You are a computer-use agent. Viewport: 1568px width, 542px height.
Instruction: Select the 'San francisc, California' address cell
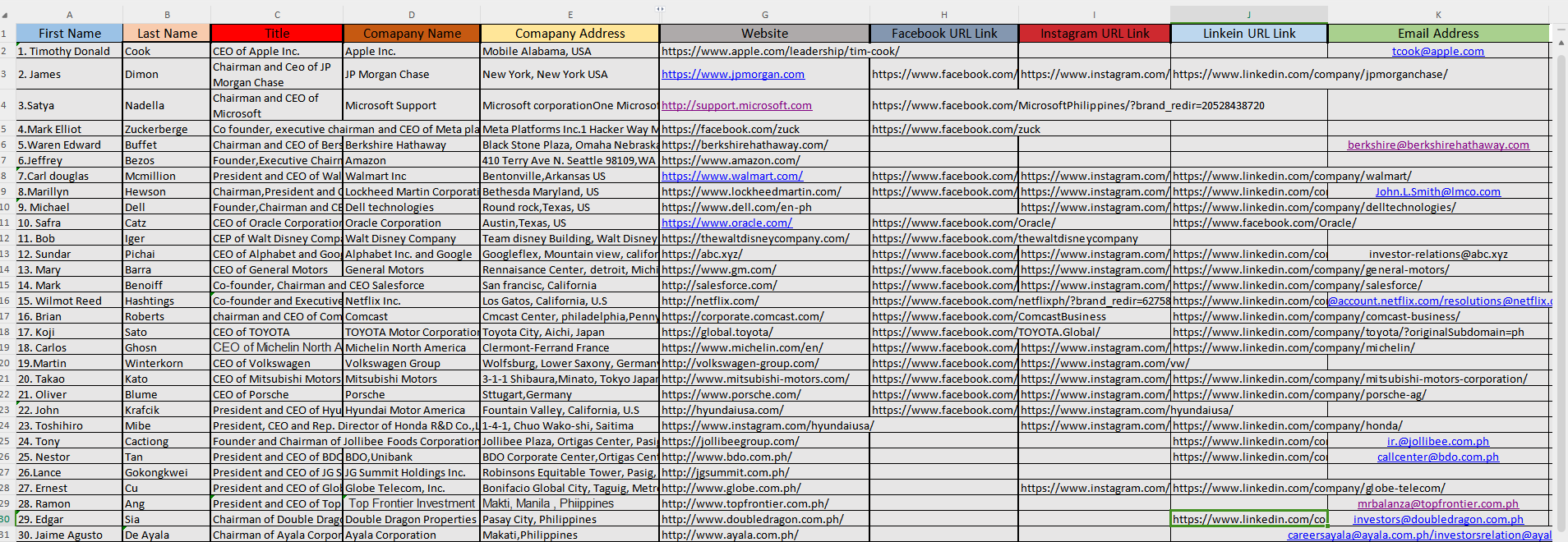(x=570, y=285)
